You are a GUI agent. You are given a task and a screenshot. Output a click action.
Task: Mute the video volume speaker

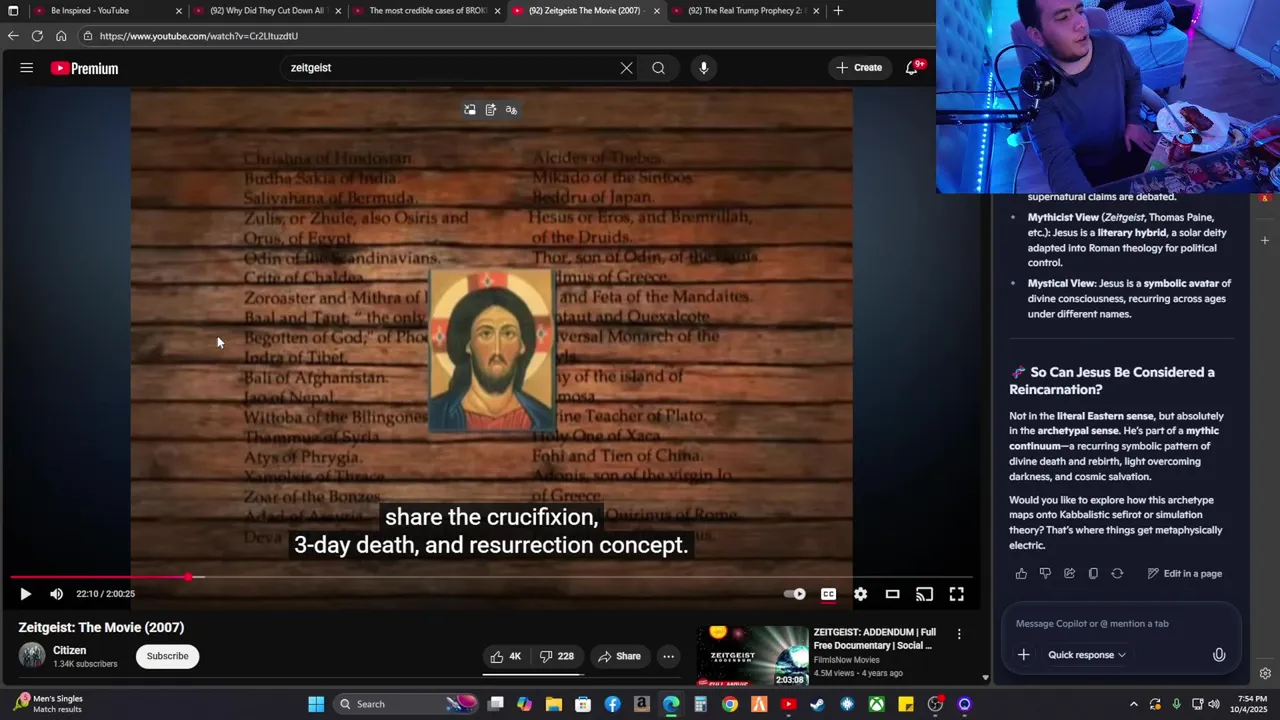(x=57, y=594)
